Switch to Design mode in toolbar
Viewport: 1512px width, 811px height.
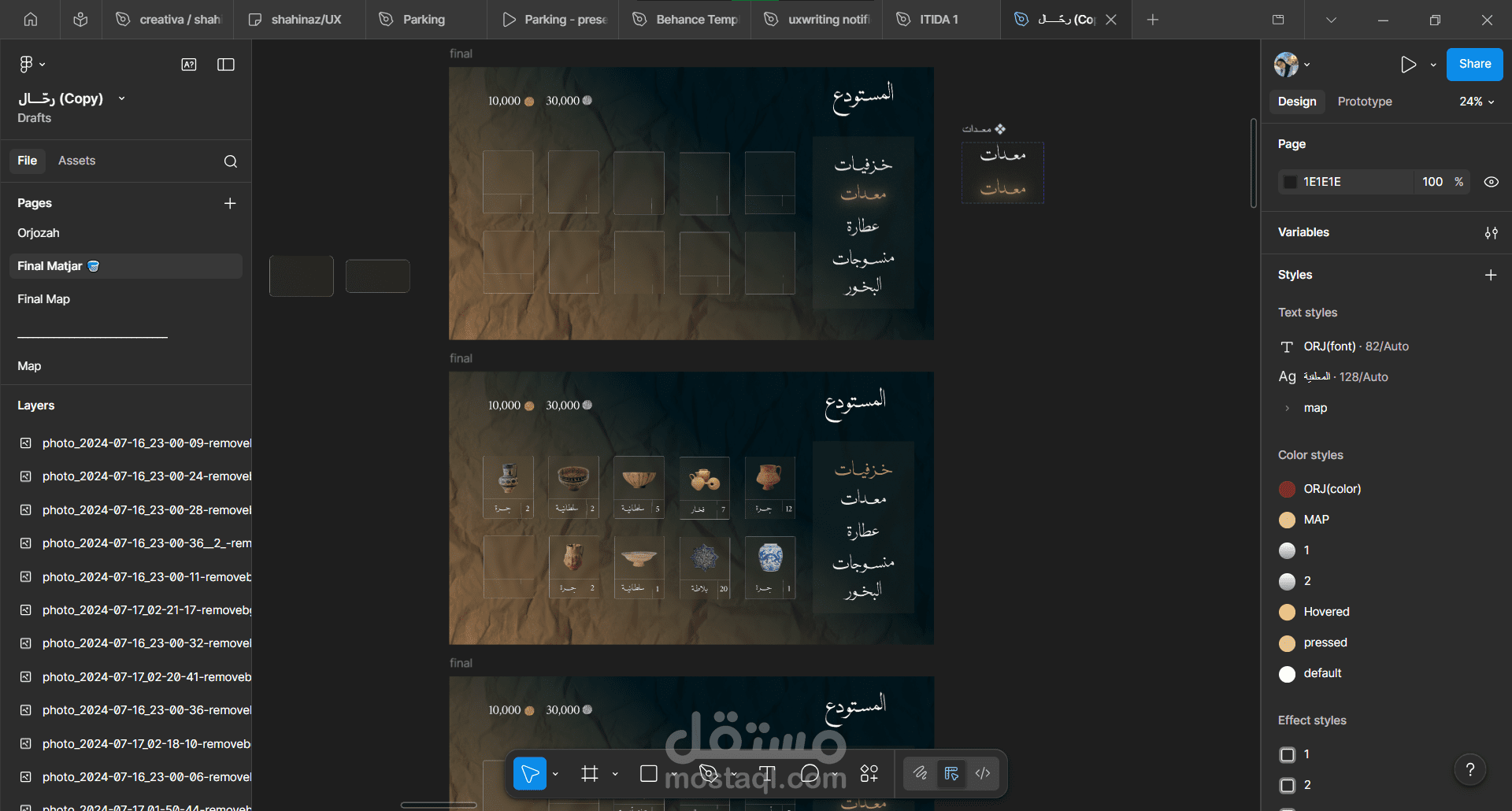[x=951, y=773]
